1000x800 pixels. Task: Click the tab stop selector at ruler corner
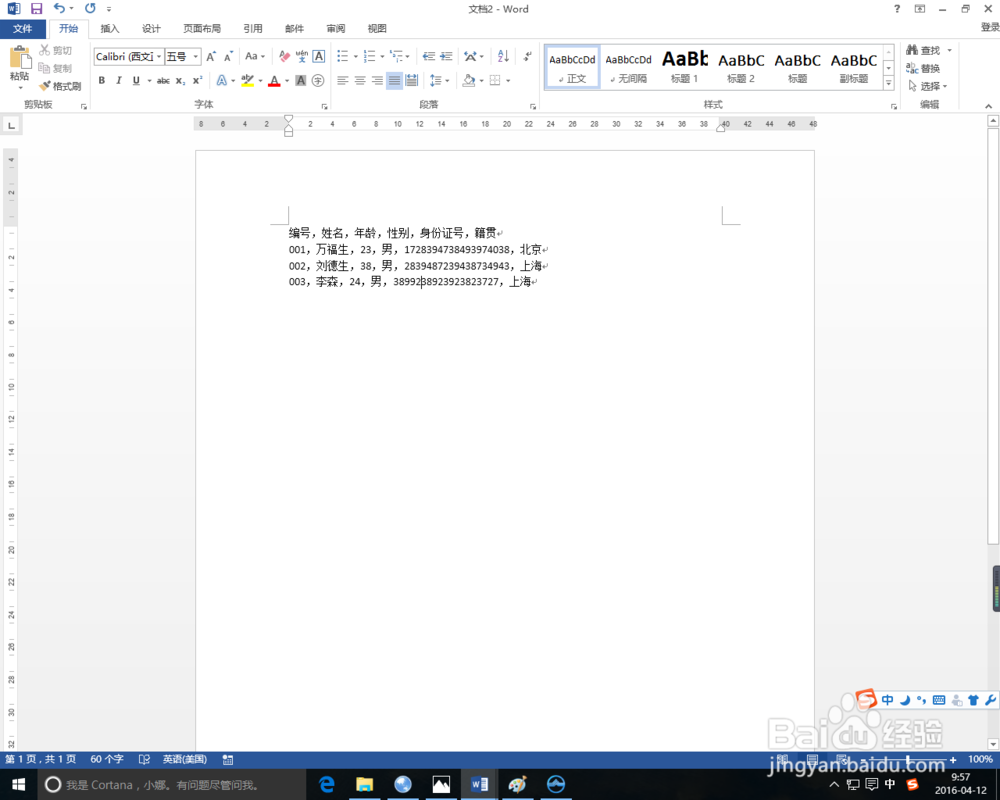11,125
